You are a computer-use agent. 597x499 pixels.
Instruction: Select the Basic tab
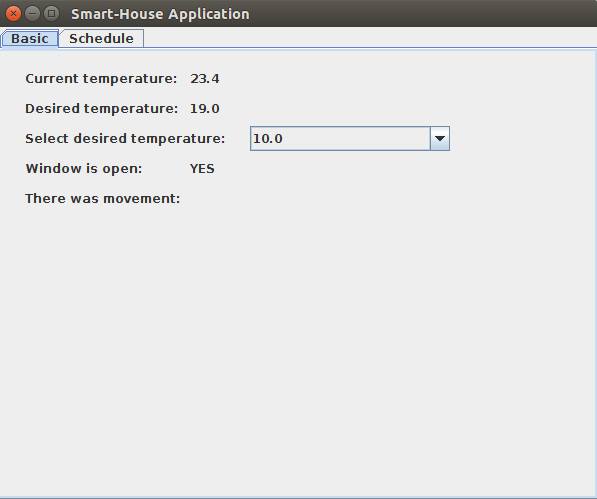coord(30,38)
